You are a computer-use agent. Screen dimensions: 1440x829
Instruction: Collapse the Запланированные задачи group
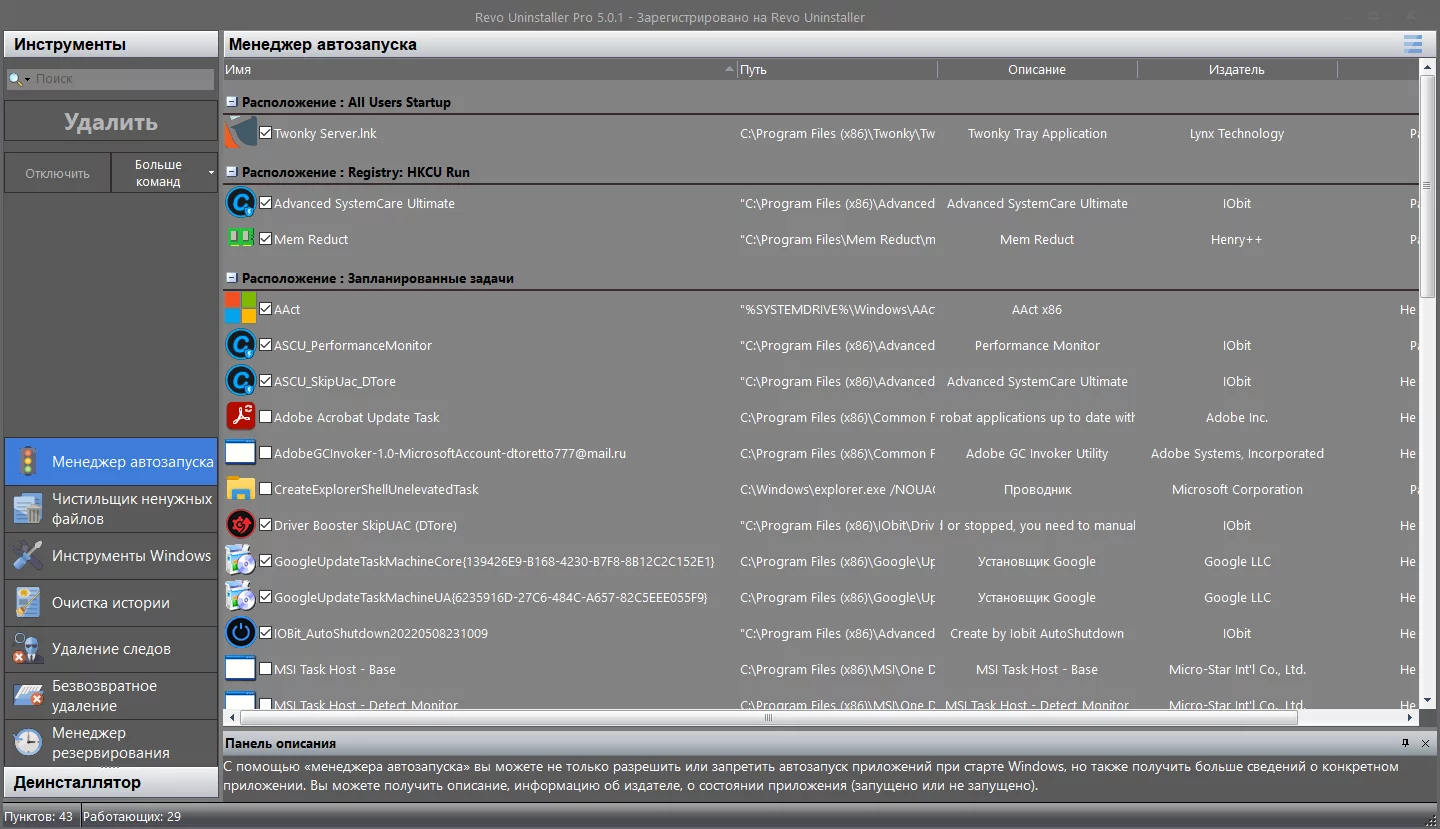[x=231, y=278]
